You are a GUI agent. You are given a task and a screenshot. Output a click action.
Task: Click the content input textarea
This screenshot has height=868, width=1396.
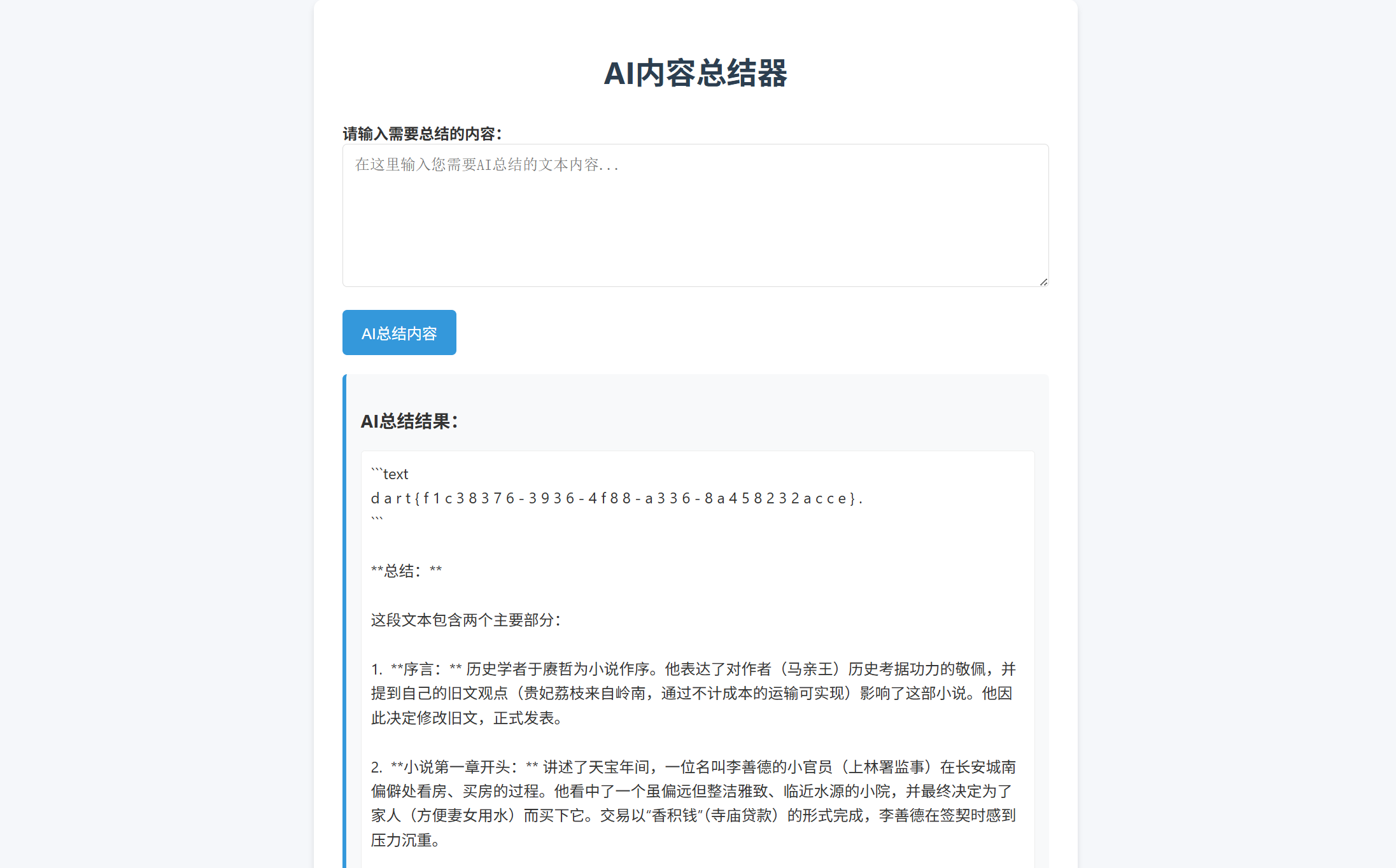click(695, 215)
